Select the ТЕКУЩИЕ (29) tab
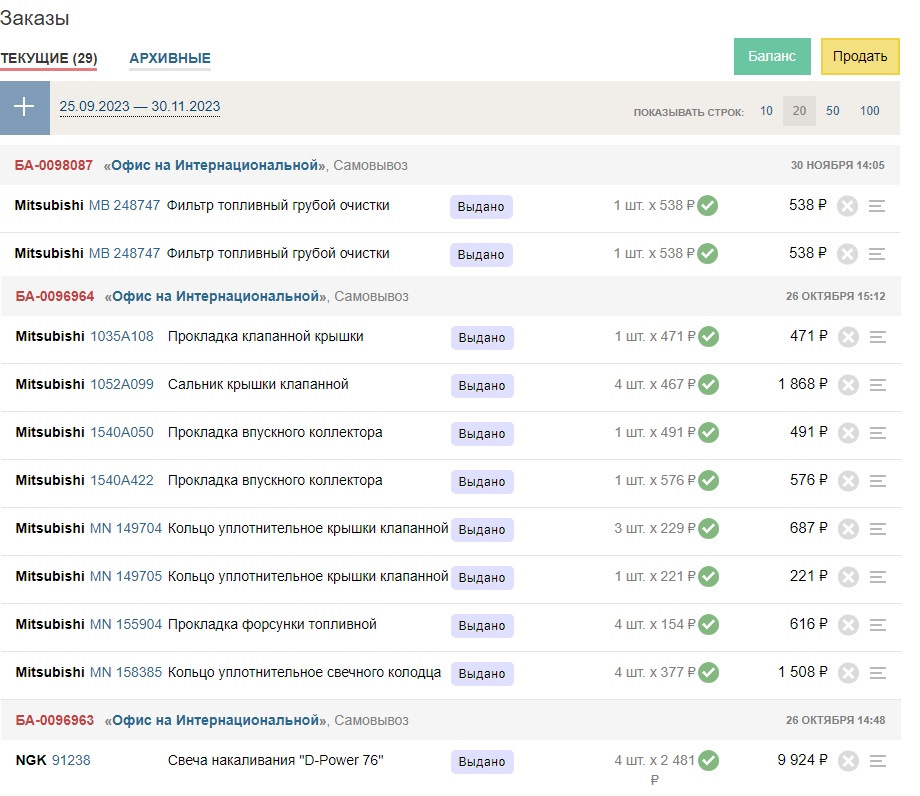This screenshot has height=796, width=920. click(x=48, y=58)
